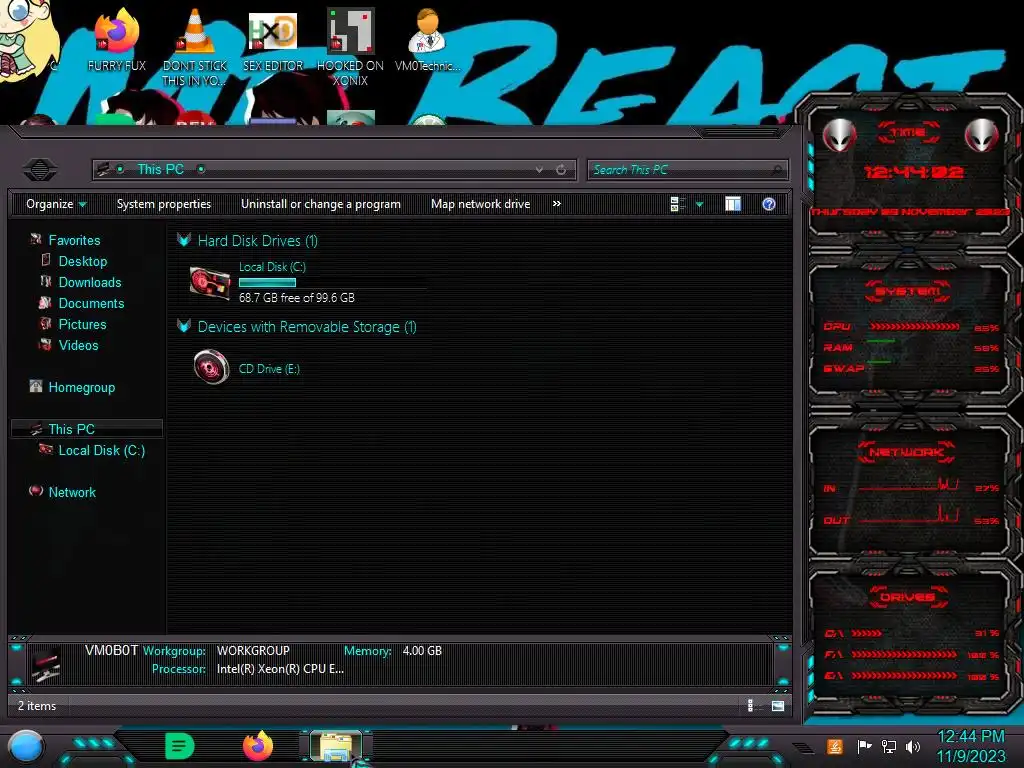Open the Action Center flag icon
The width and height of the screenshot is (1024, 768).
click(x=864, y=746)
